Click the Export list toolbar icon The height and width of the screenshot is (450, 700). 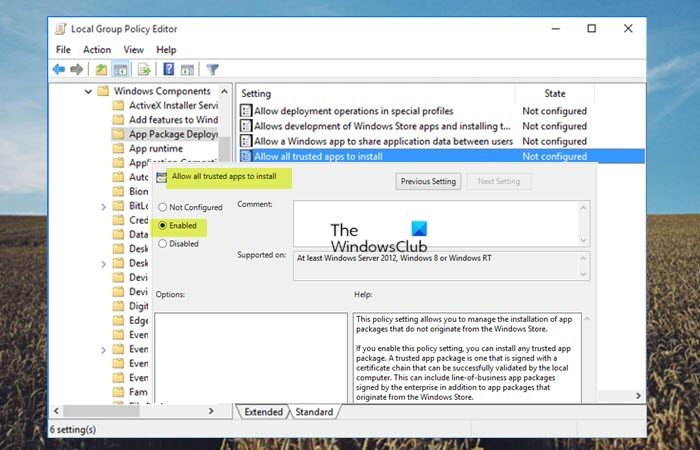pyautogui.click(x=144, y=69)
